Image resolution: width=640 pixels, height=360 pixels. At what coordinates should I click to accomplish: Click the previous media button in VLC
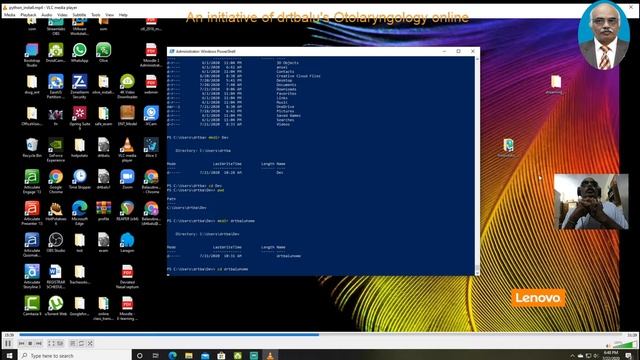coord(22,344)
